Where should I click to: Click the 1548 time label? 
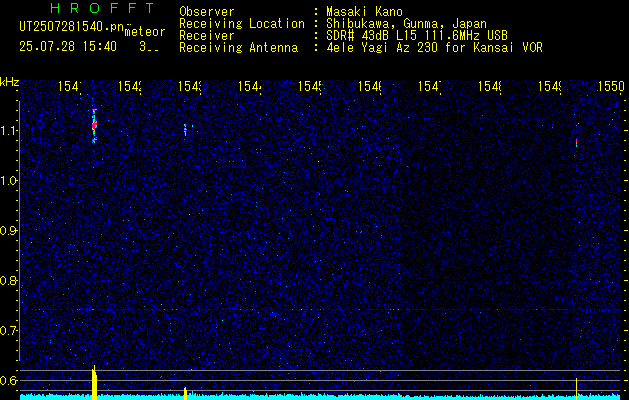pyautogui.click(x=490, y=86)
